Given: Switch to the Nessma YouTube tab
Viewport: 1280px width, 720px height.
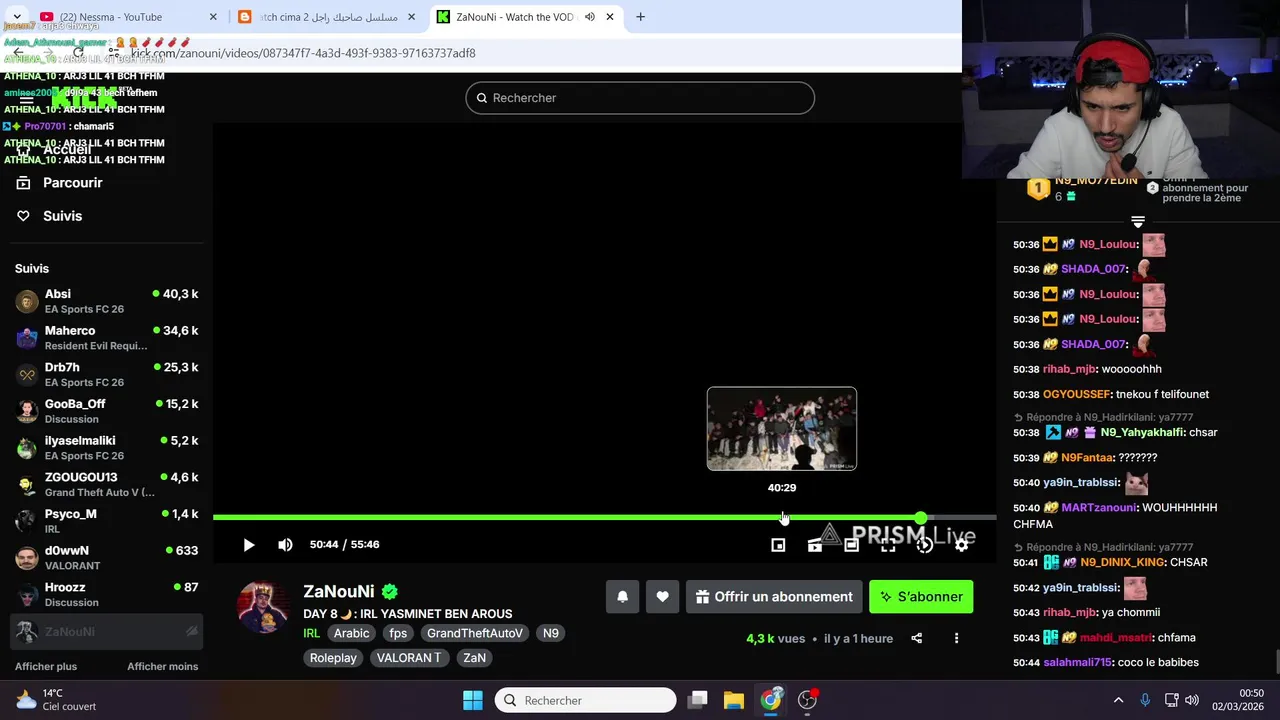Looking at the screenshot, I should coord(113,17).
